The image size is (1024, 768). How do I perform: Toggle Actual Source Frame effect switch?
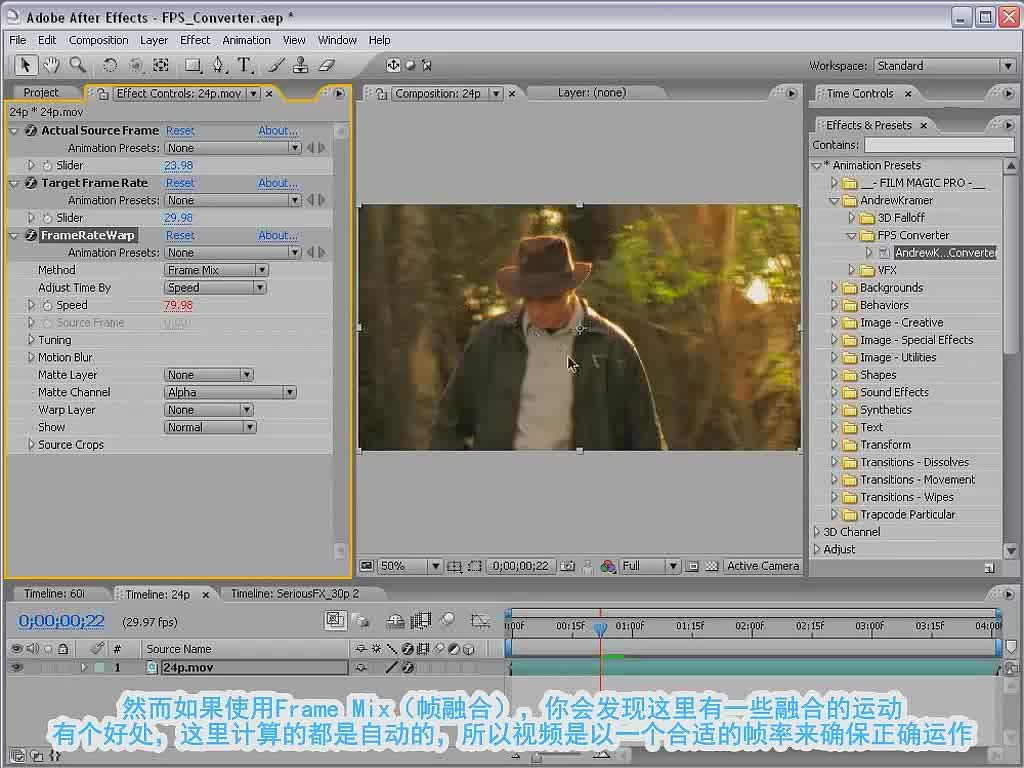(x=30, y=131)
